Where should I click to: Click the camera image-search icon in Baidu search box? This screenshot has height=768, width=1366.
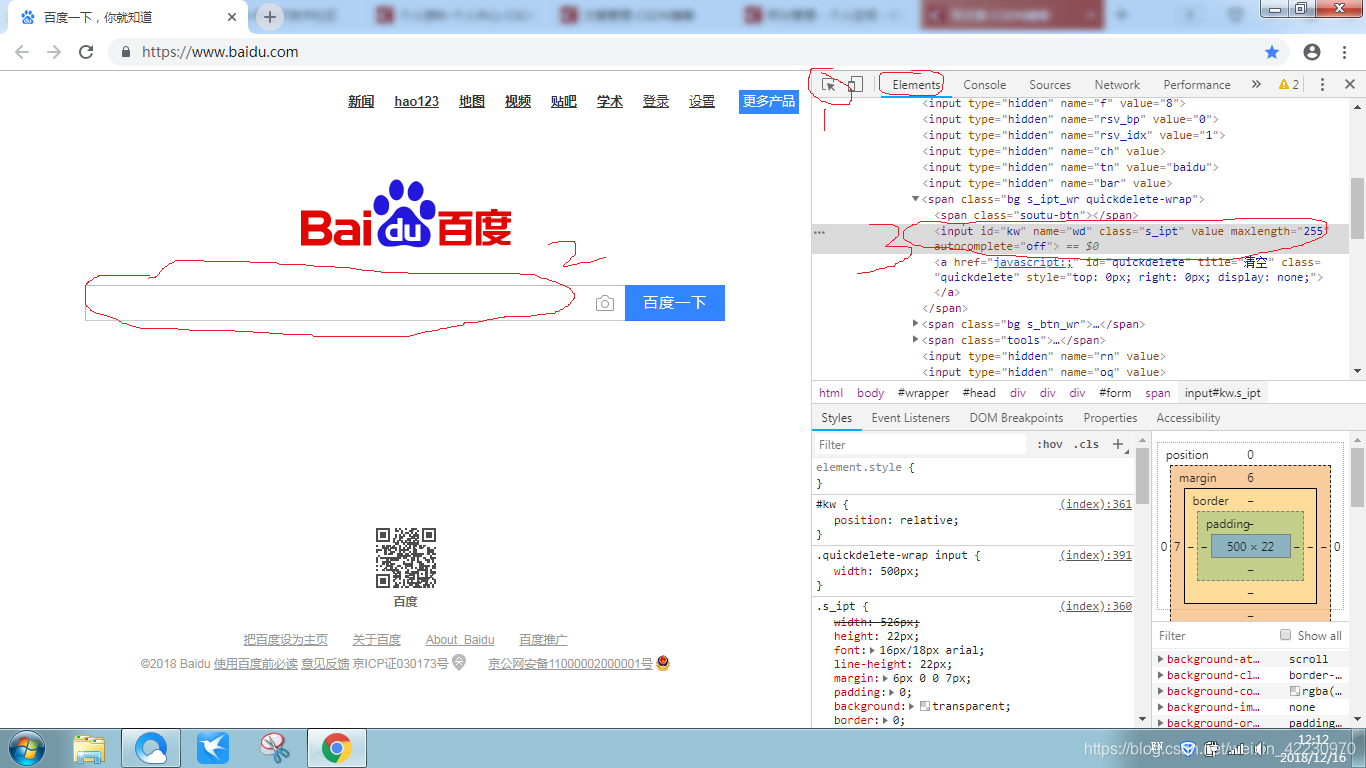(x=605, y=303)
